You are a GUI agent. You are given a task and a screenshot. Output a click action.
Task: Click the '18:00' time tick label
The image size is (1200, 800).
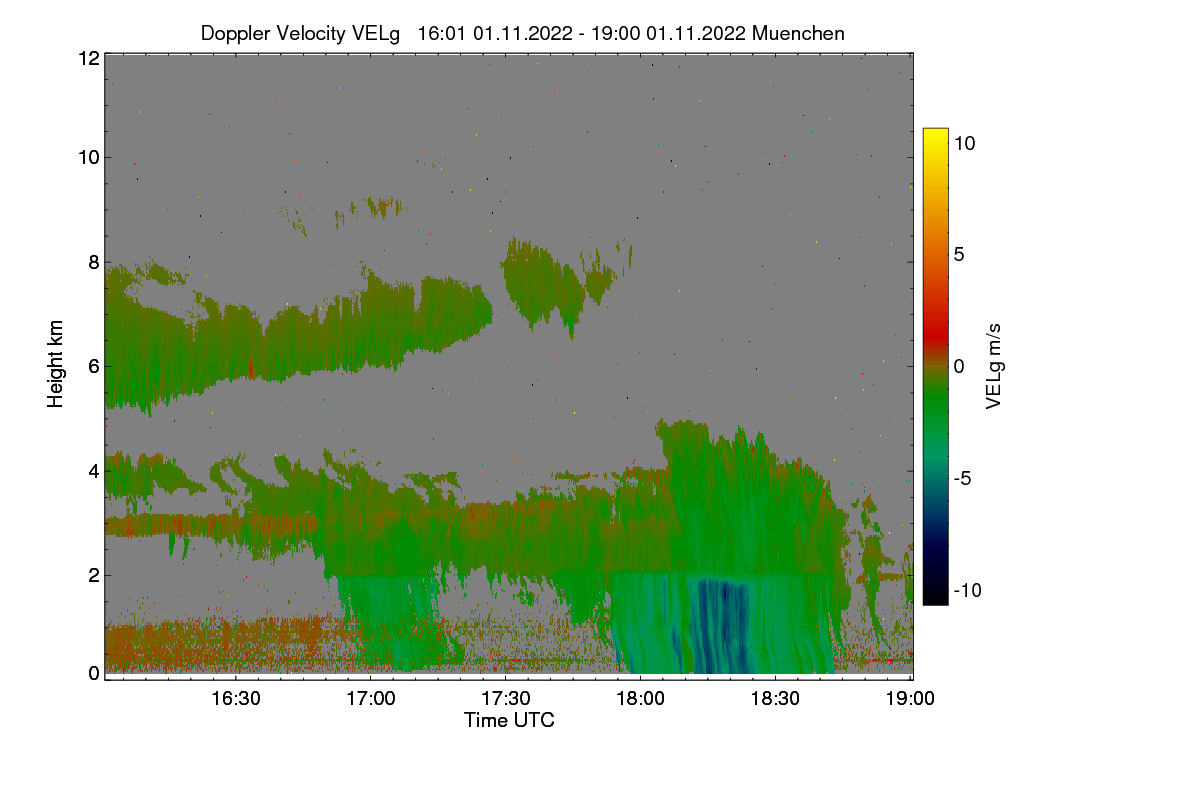640,698
